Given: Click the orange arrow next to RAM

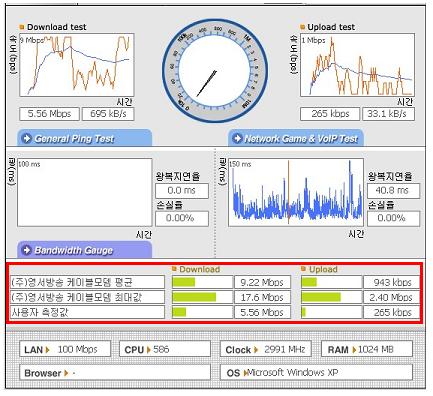Looking at the screenshot, I should click(x=354, y=350).
